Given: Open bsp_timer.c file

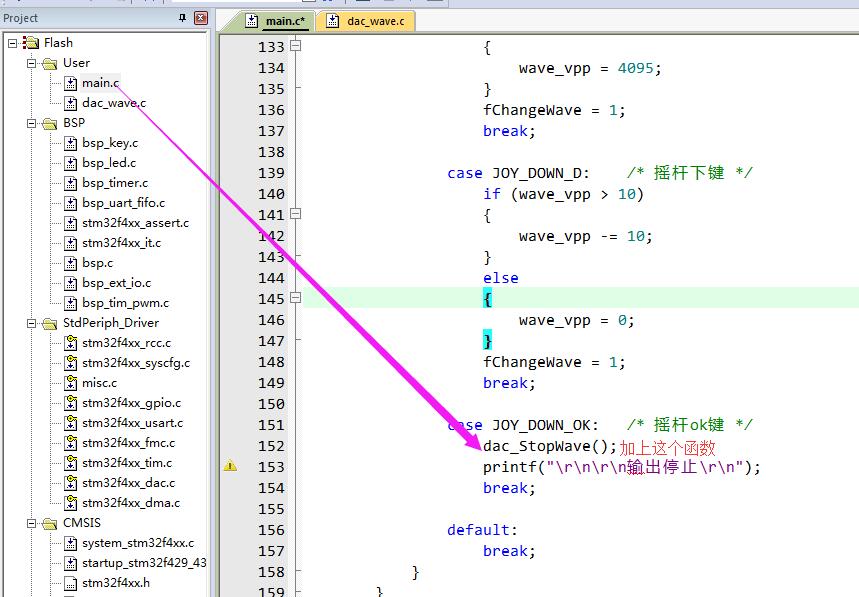Looking at the screenshot, I should pos(115,183).
